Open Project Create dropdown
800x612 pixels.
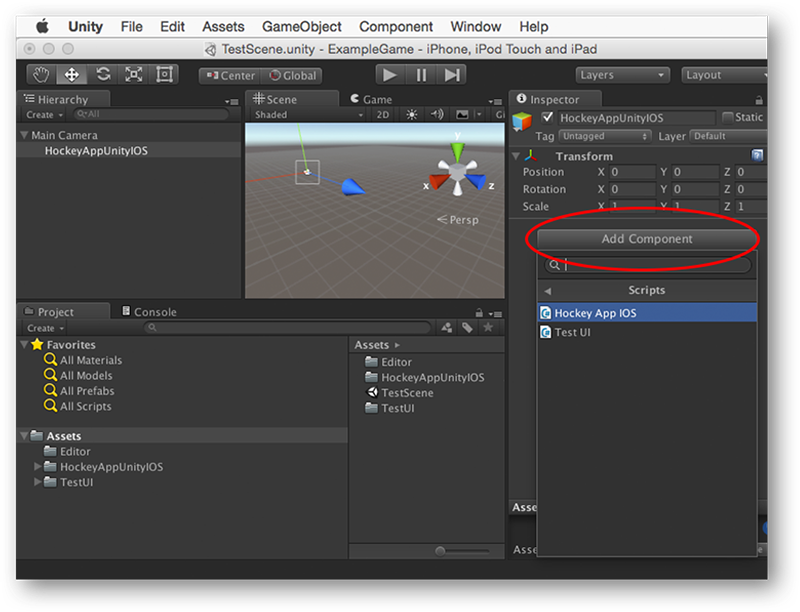tap(45, 328)
